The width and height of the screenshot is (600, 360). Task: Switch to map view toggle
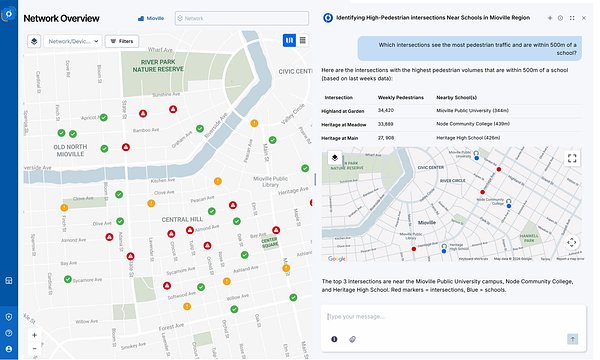coord(289,40)
